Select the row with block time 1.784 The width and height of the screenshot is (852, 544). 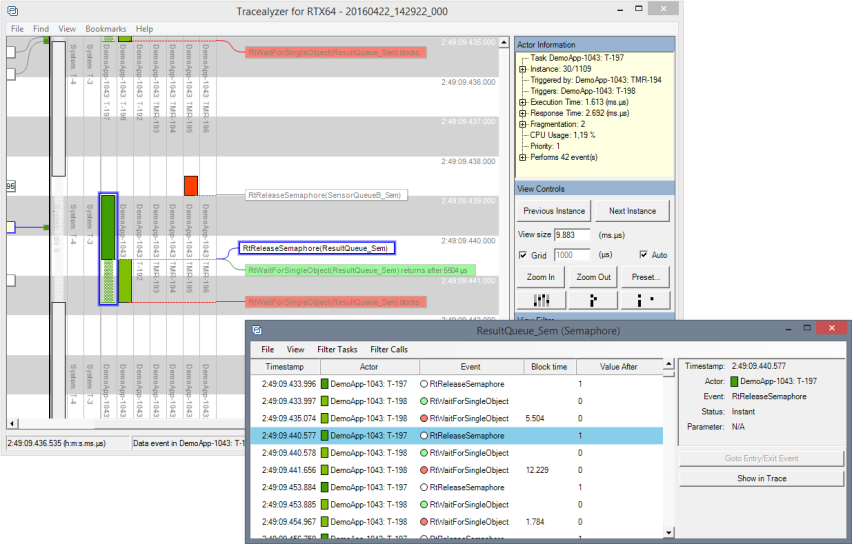(x=456, y=522)
